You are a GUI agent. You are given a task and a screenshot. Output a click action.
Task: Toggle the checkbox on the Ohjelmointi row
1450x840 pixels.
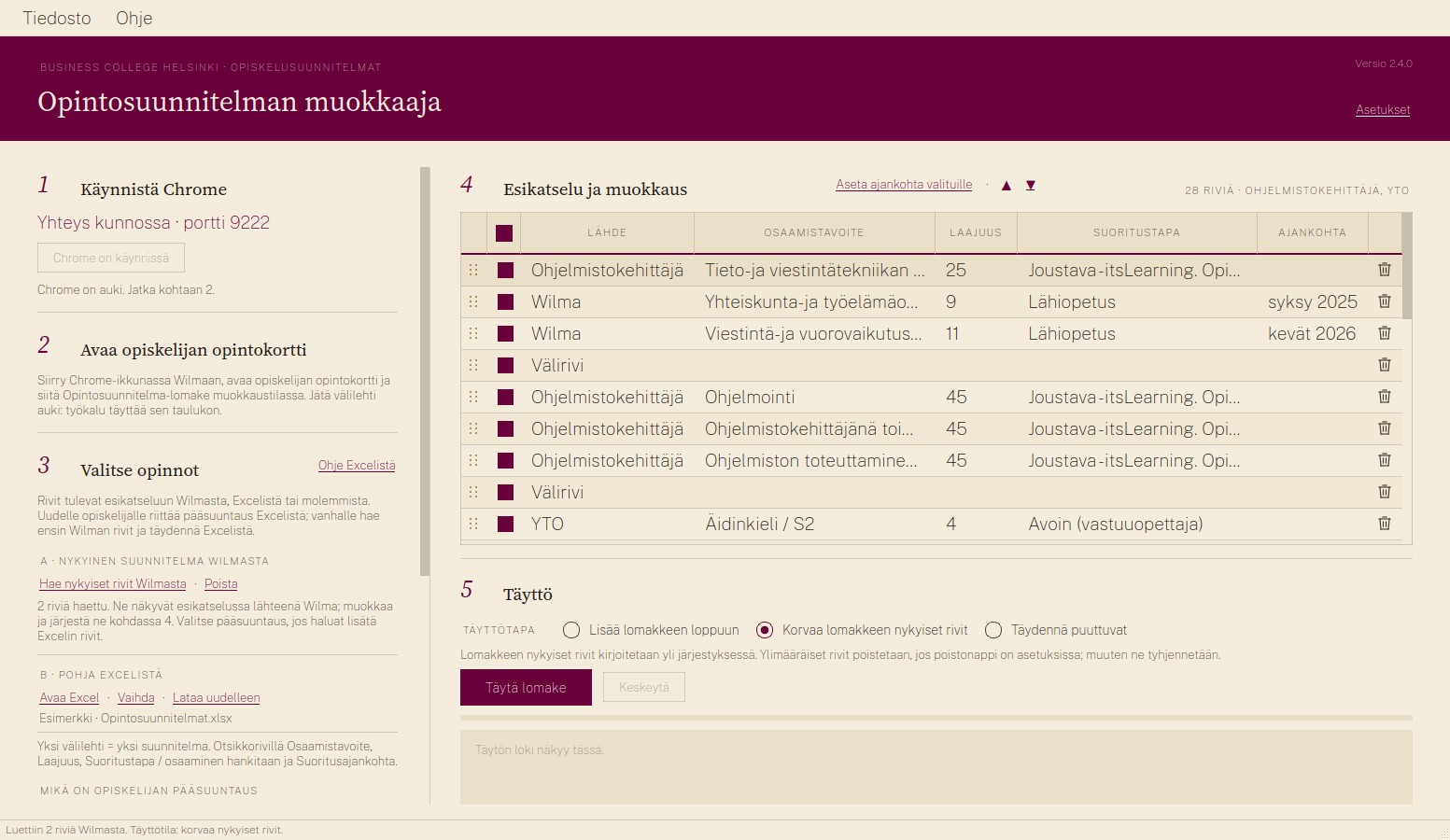pos(506,398)
